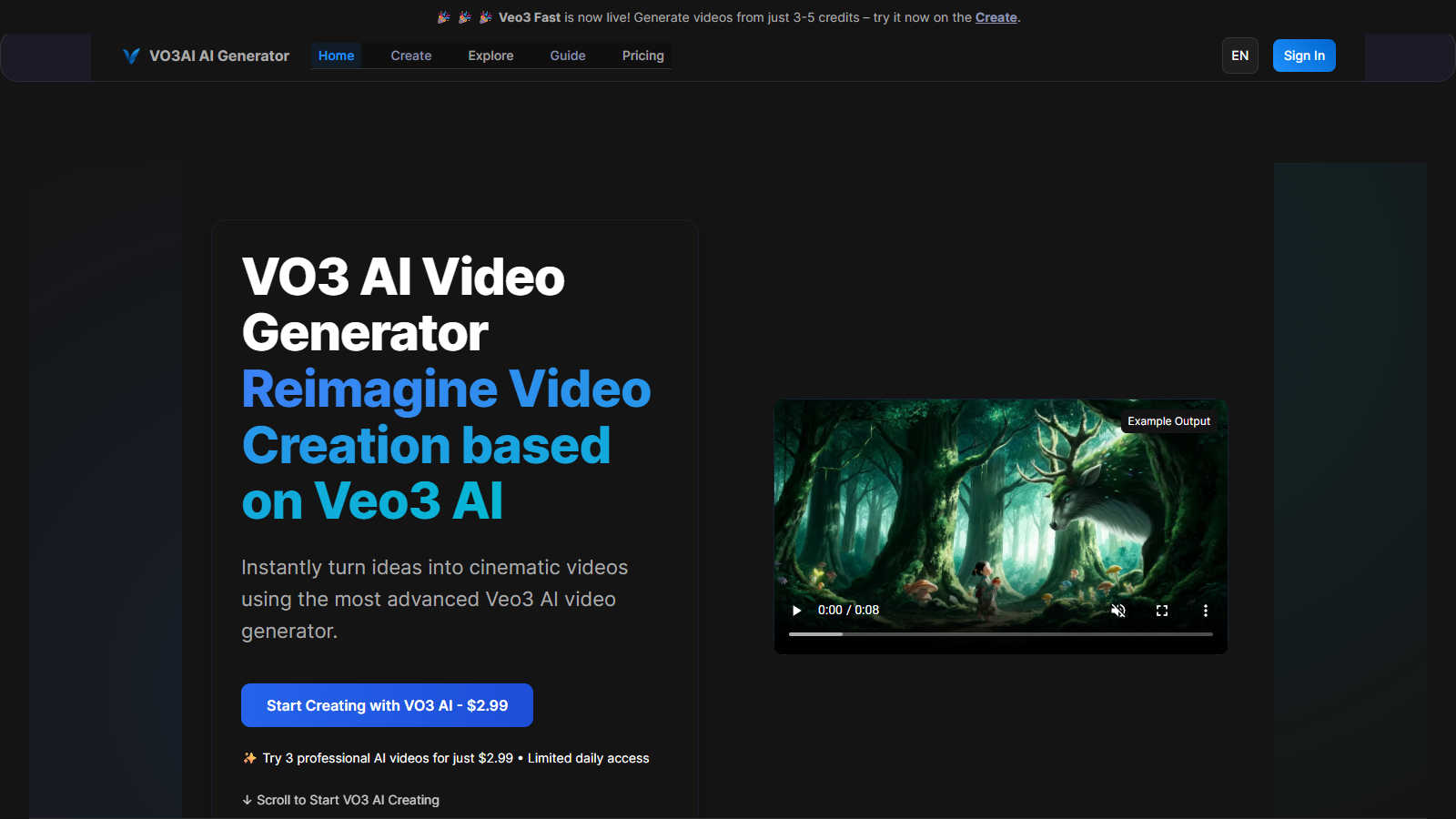
Task: Click the sparkle icon beside Try 3 videos
Action: (249, 758)
